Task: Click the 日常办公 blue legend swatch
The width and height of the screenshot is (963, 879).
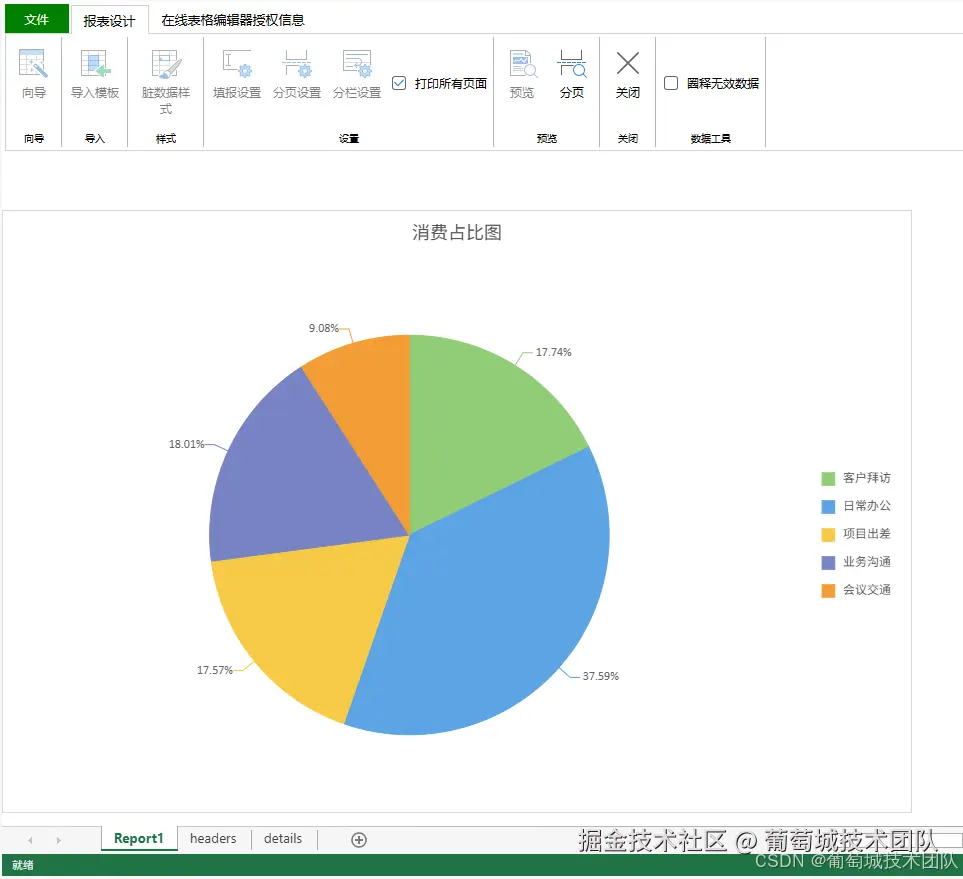Action: pos(828,507)
